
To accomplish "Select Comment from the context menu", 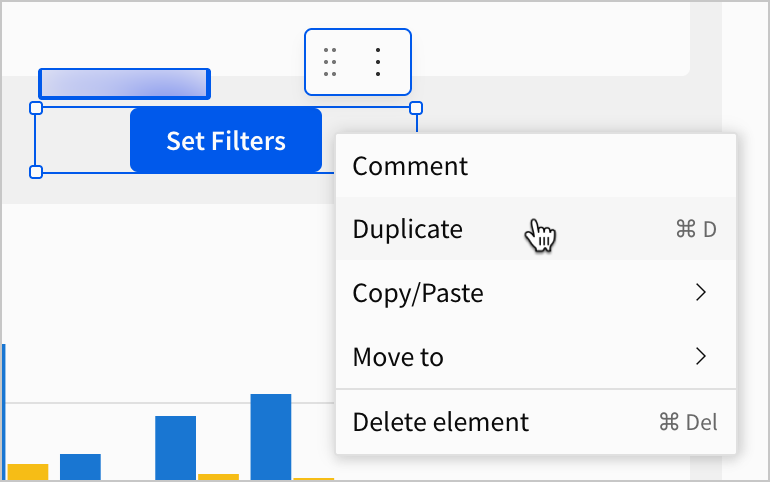I will [x=410, y=166].
